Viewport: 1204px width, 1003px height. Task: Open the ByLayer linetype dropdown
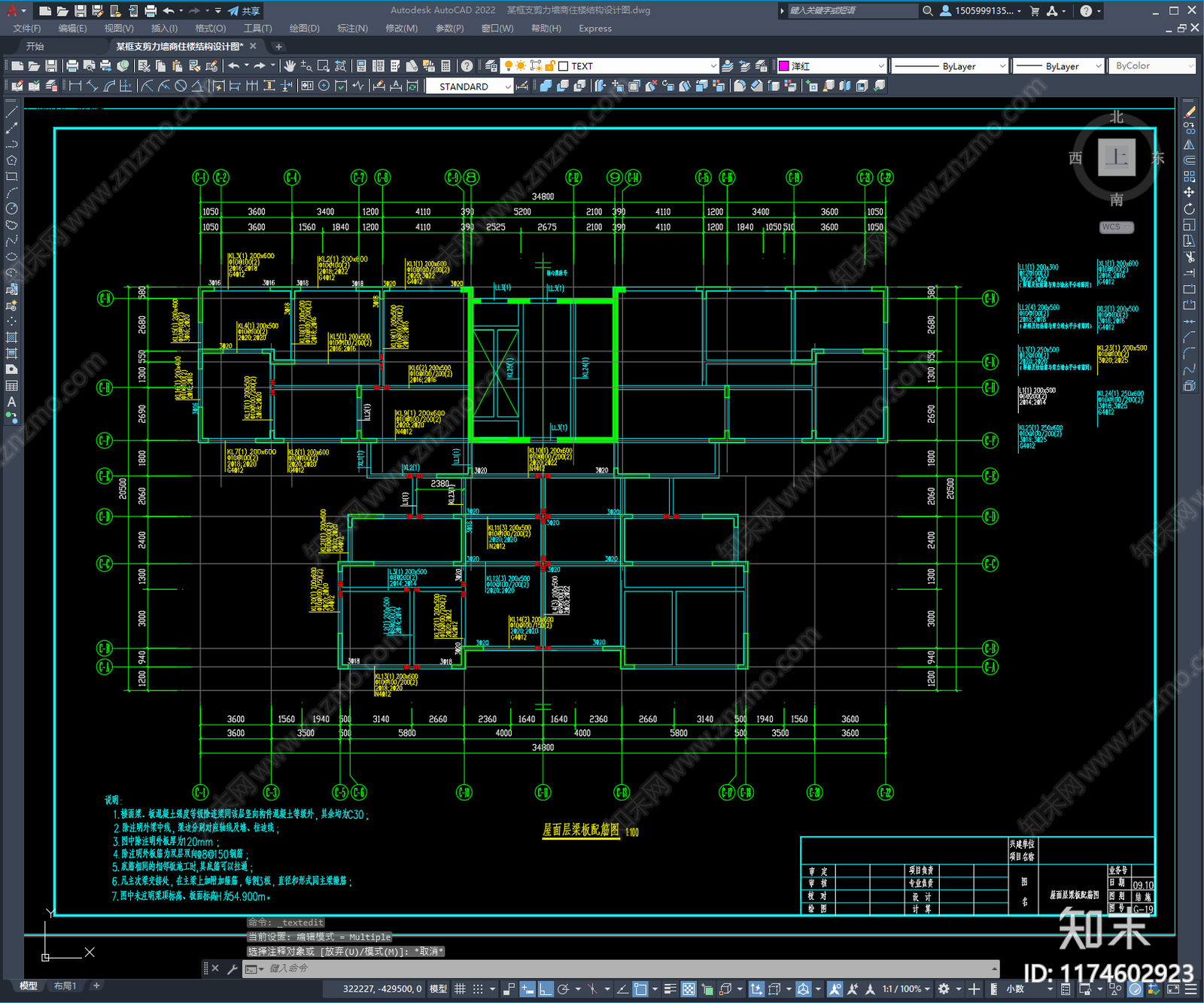coord(950,66)
